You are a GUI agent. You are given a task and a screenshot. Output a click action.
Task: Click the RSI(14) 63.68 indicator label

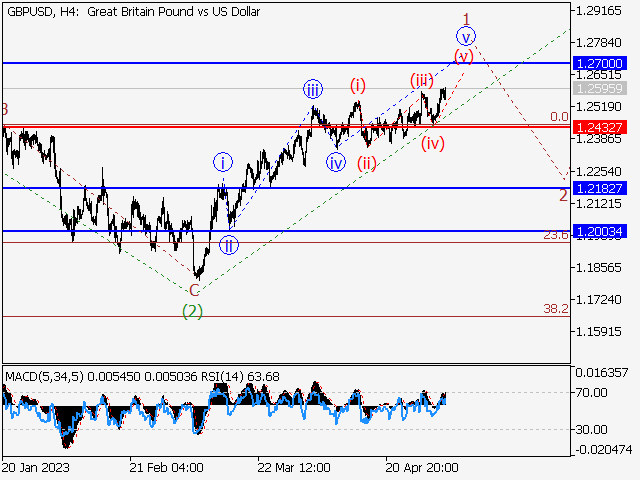click(x=240, y=376)
